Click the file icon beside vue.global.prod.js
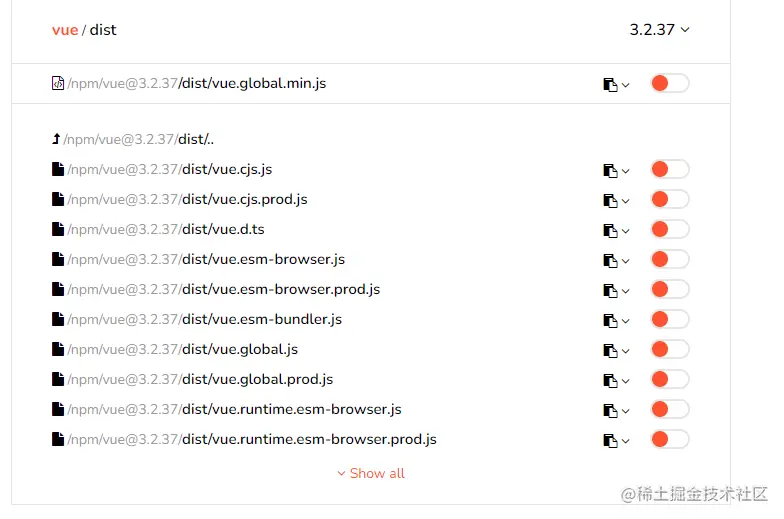784x519 pixels. coord(58,379)
